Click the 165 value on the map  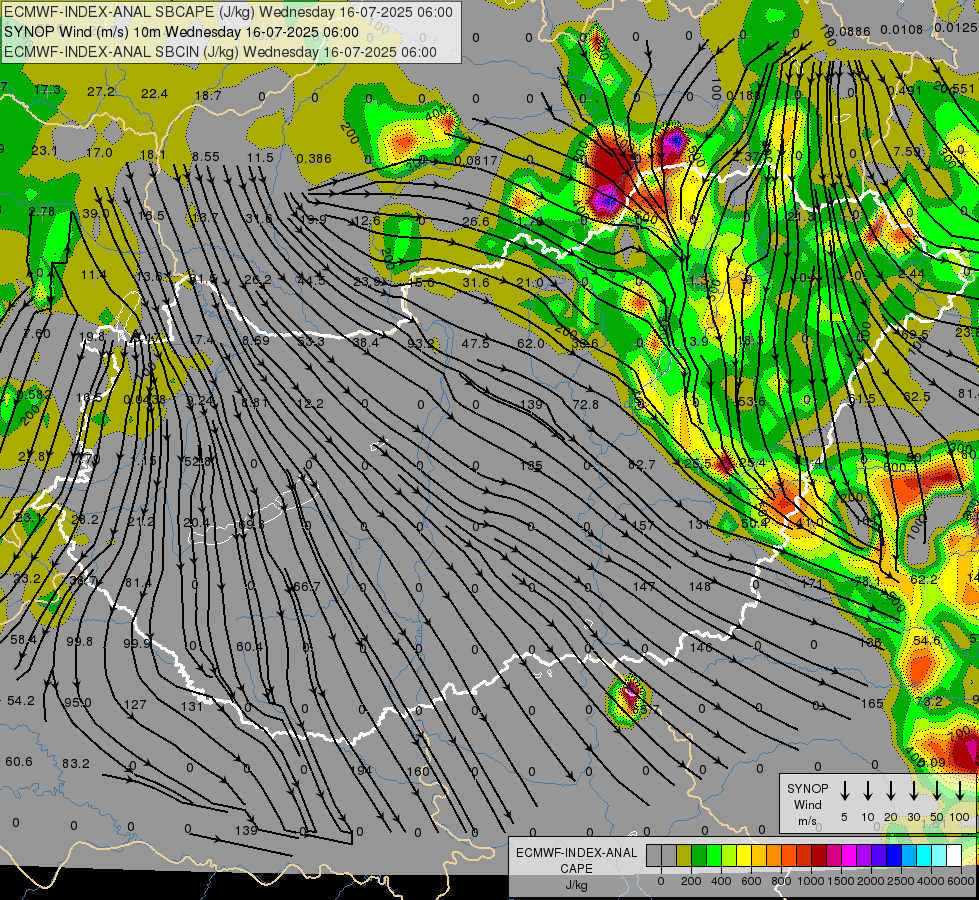tap(872, 704)
